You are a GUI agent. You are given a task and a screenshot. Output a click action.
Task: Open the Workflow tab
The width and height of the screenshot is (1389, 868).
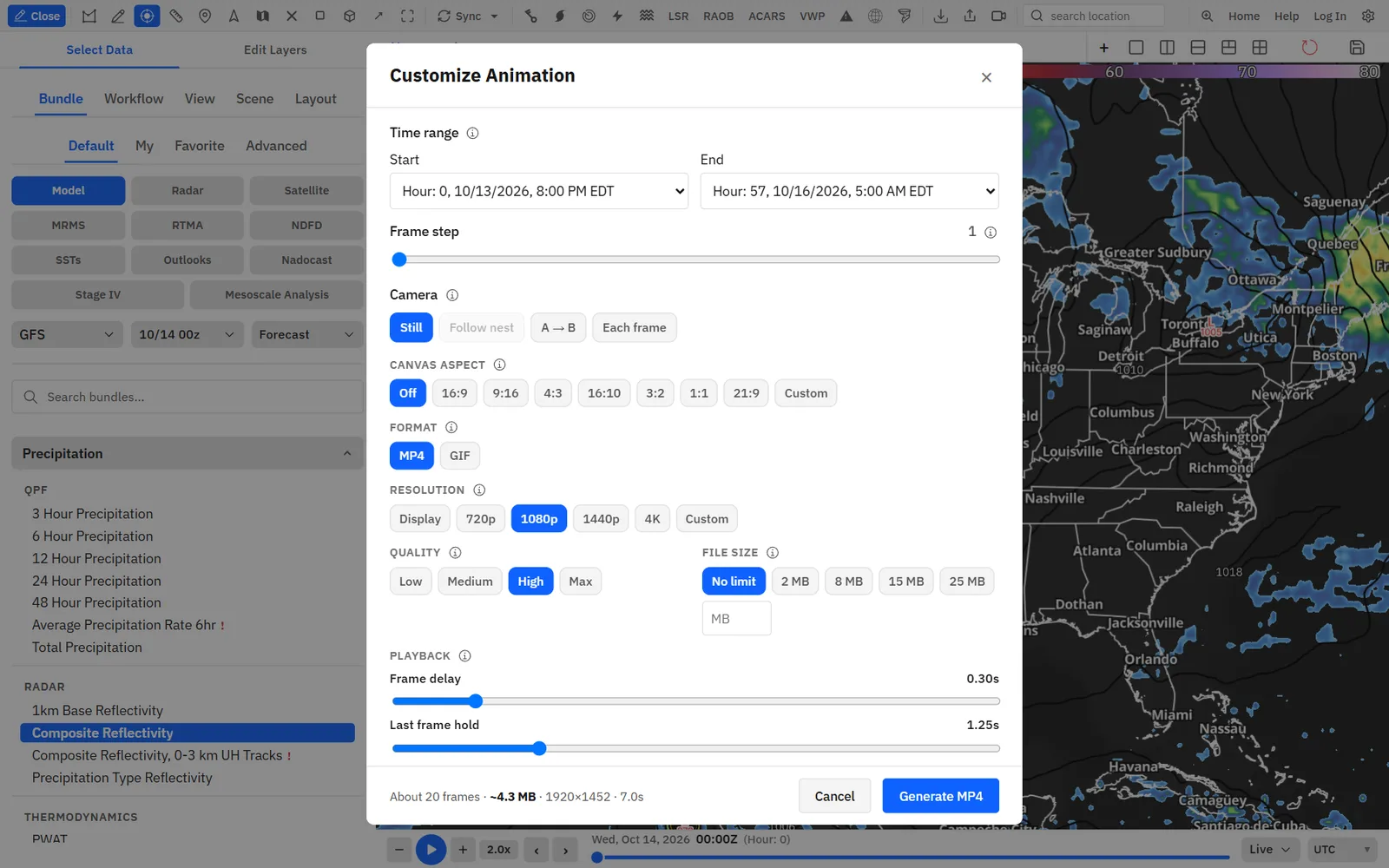pos(134,99)
